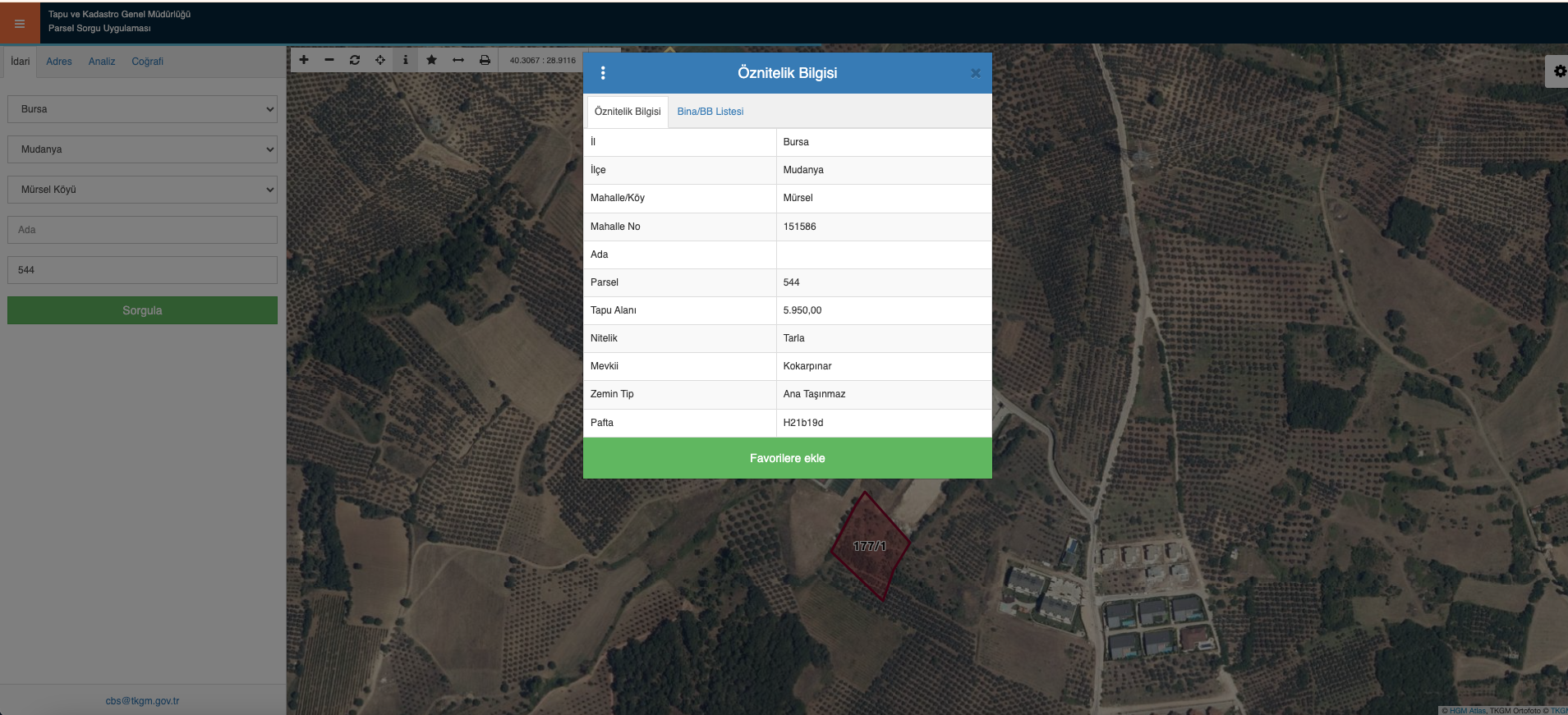Expand the Mudanya district dropdown

(142, 149)
